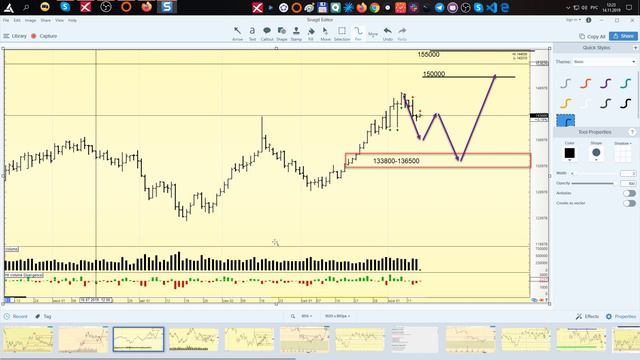Open the Image menu

[30, 20]
